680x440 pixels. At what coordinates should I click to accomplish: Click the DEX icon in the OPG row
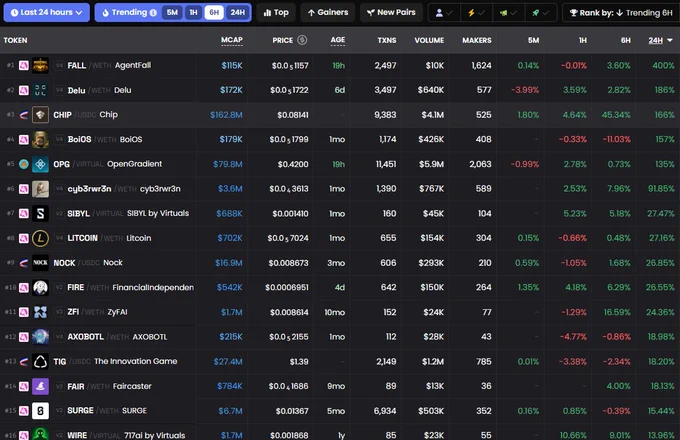24,164
